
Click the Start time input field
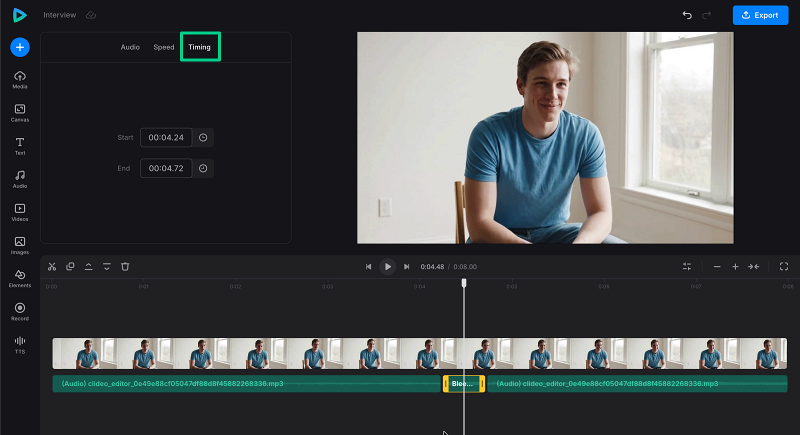(x=165, y=138)
